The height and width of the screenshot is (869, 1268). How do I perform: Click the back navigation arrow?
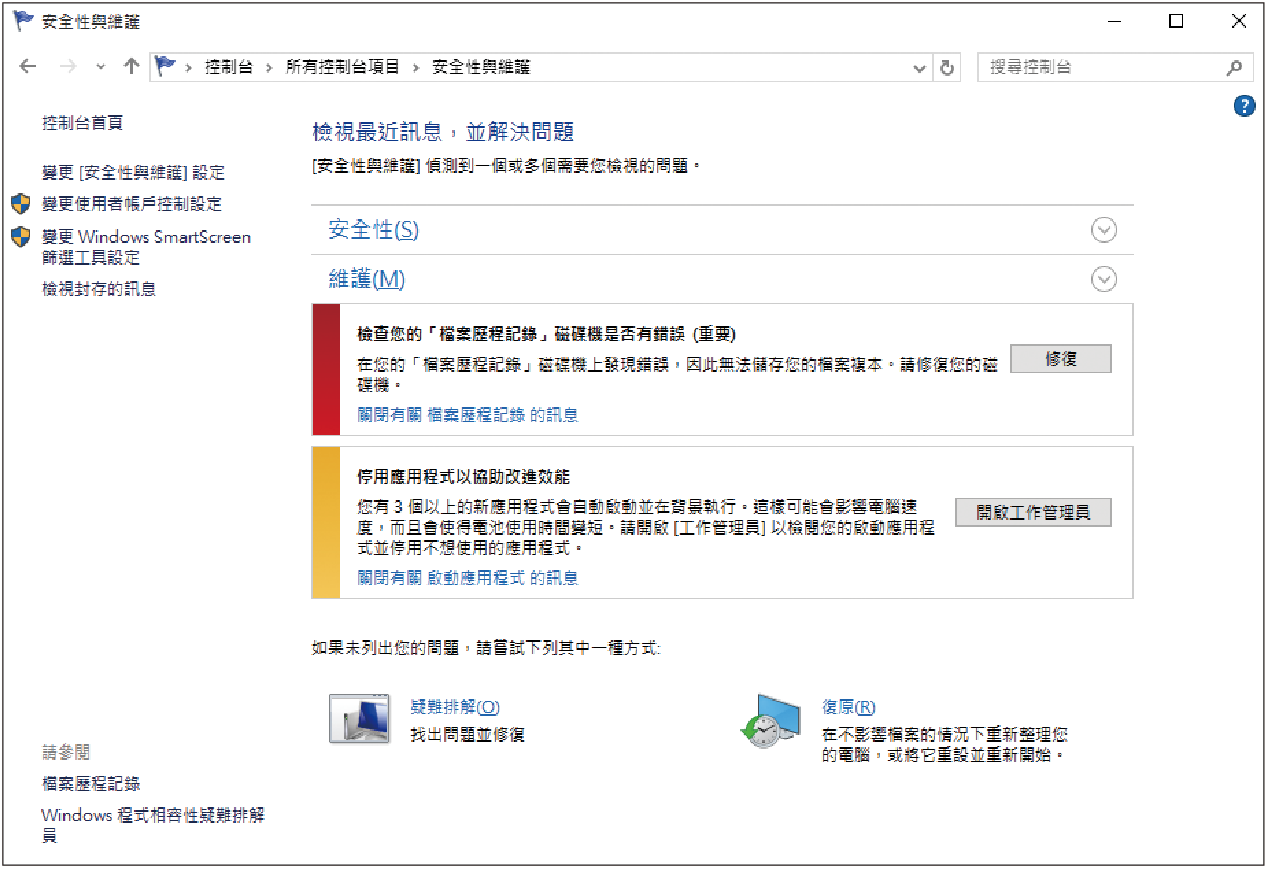[28, 67]
